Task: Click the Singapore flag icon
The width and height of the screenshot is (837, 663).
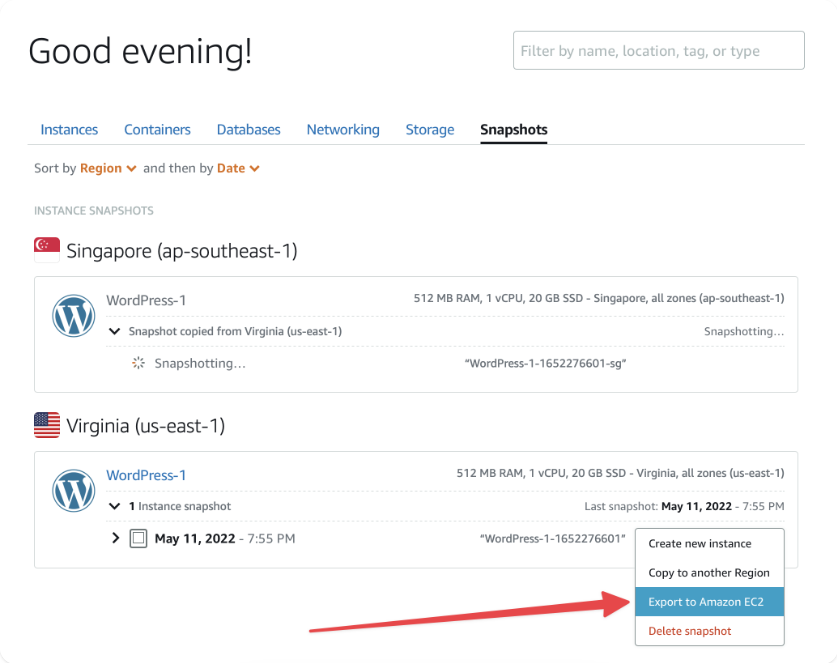Action: pos(47,250)
